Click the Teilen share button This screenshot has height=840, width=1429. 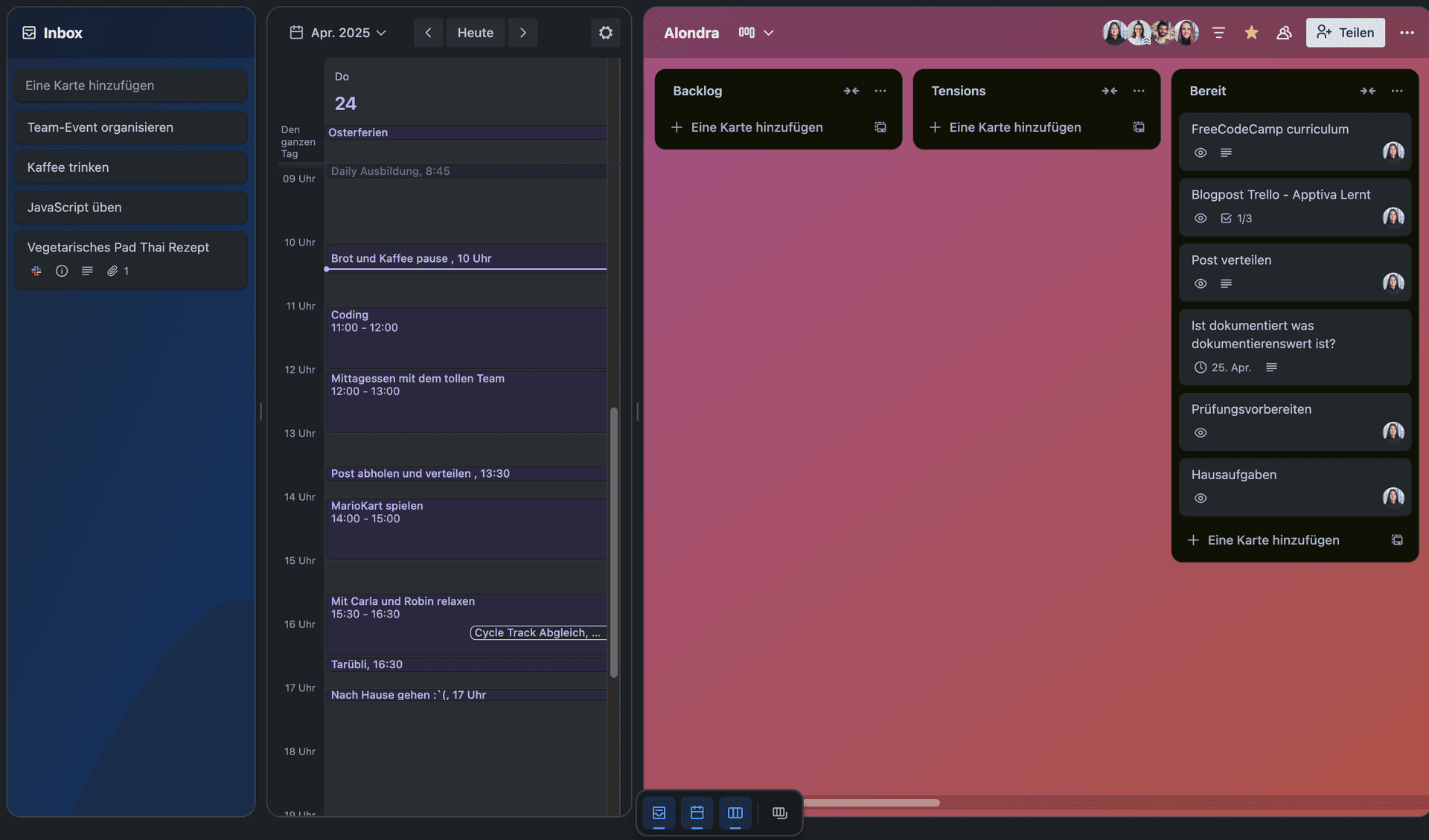tap(1345, 33)
